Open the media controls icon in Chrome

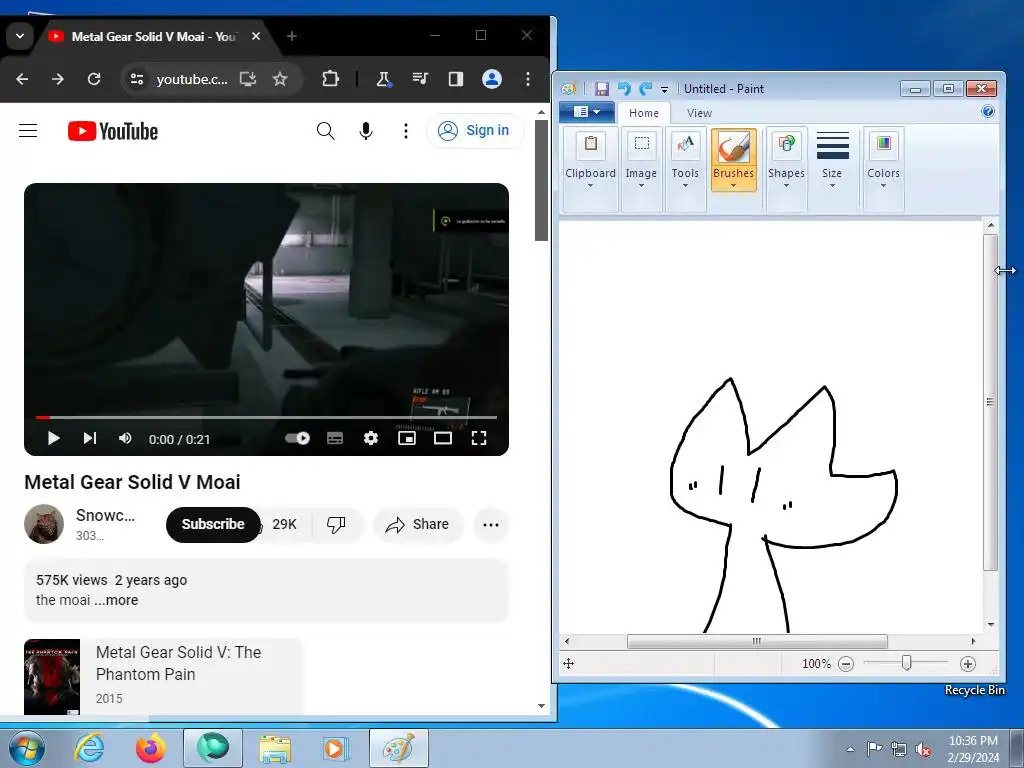coord(420,79)
